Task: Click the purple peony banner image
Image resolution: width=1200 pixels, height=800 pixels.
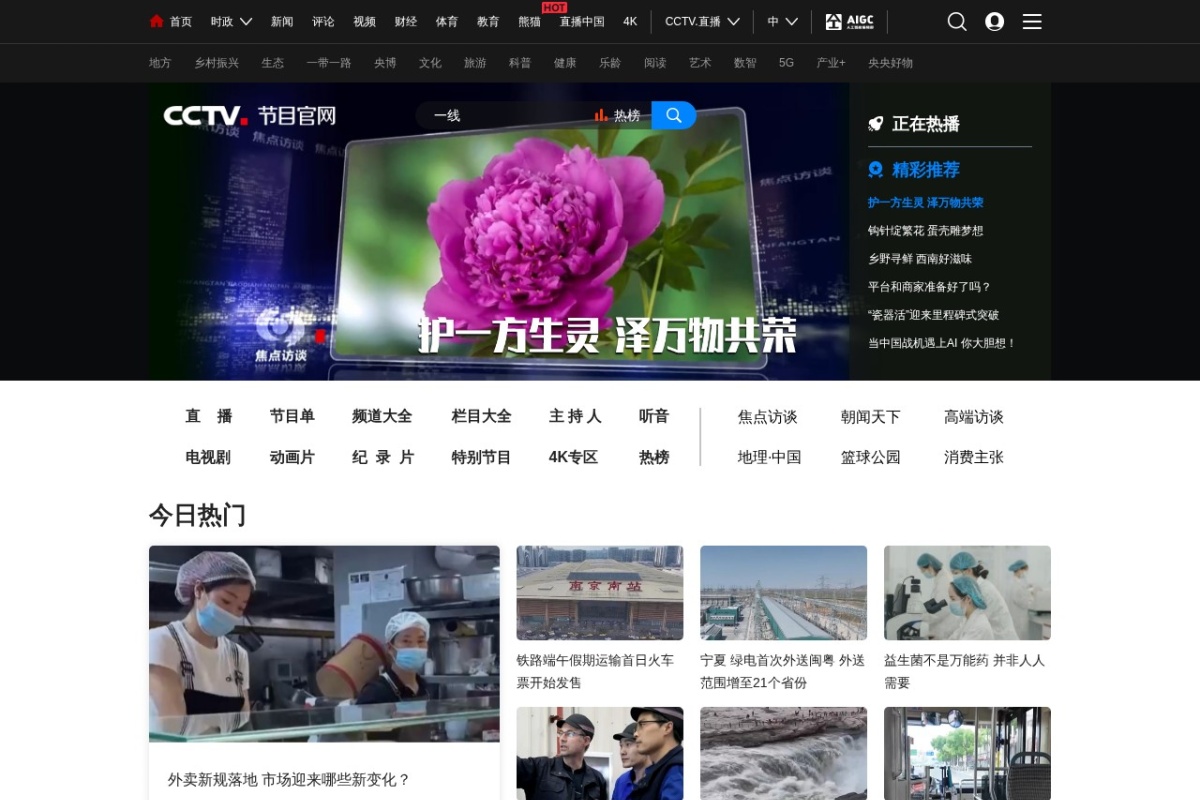Action: [499, 232]
